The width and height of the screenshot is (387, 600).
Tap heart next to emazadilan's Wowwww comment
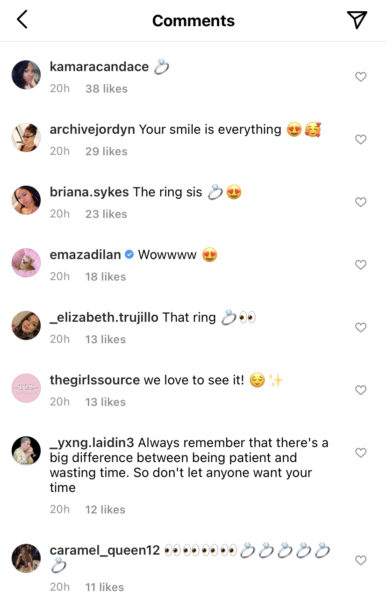pyautogui.click(x=361, y=264)
